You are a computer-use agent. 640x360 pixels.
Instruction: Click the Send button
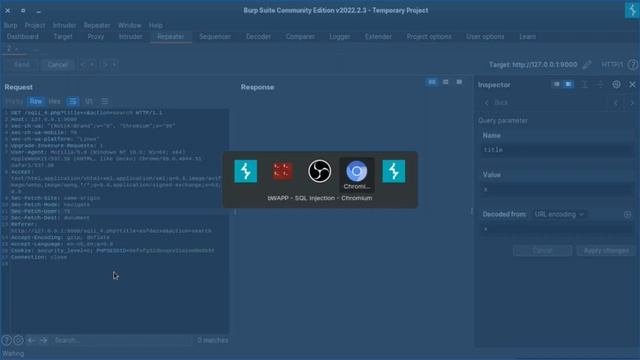coord(21,64)
